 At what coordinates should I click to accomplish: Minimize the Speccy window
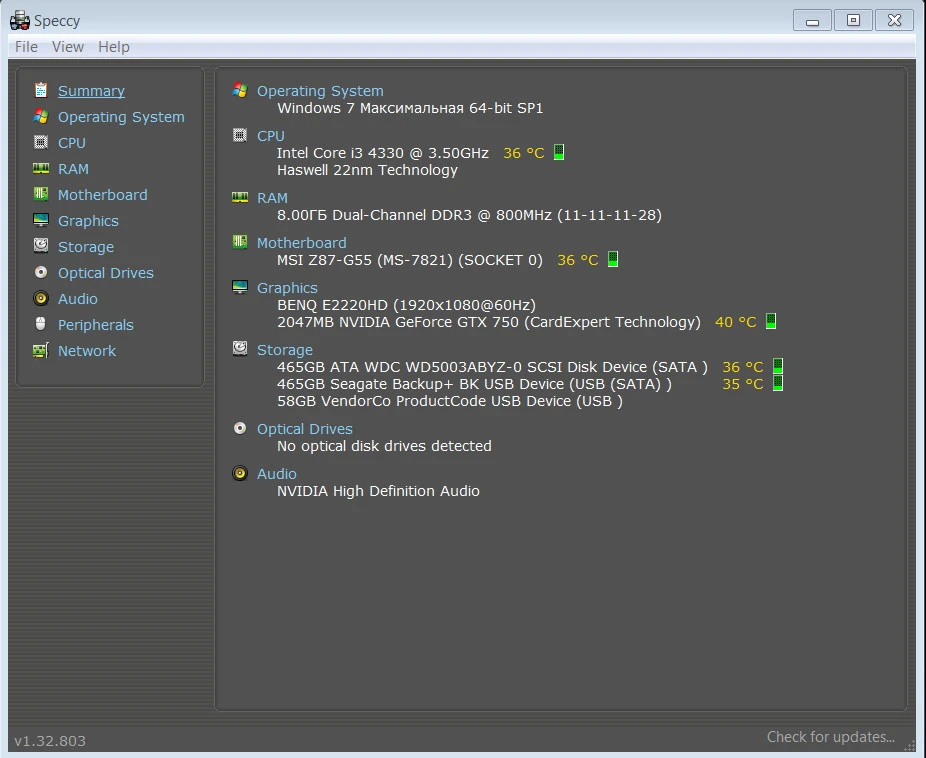[813, 20]
